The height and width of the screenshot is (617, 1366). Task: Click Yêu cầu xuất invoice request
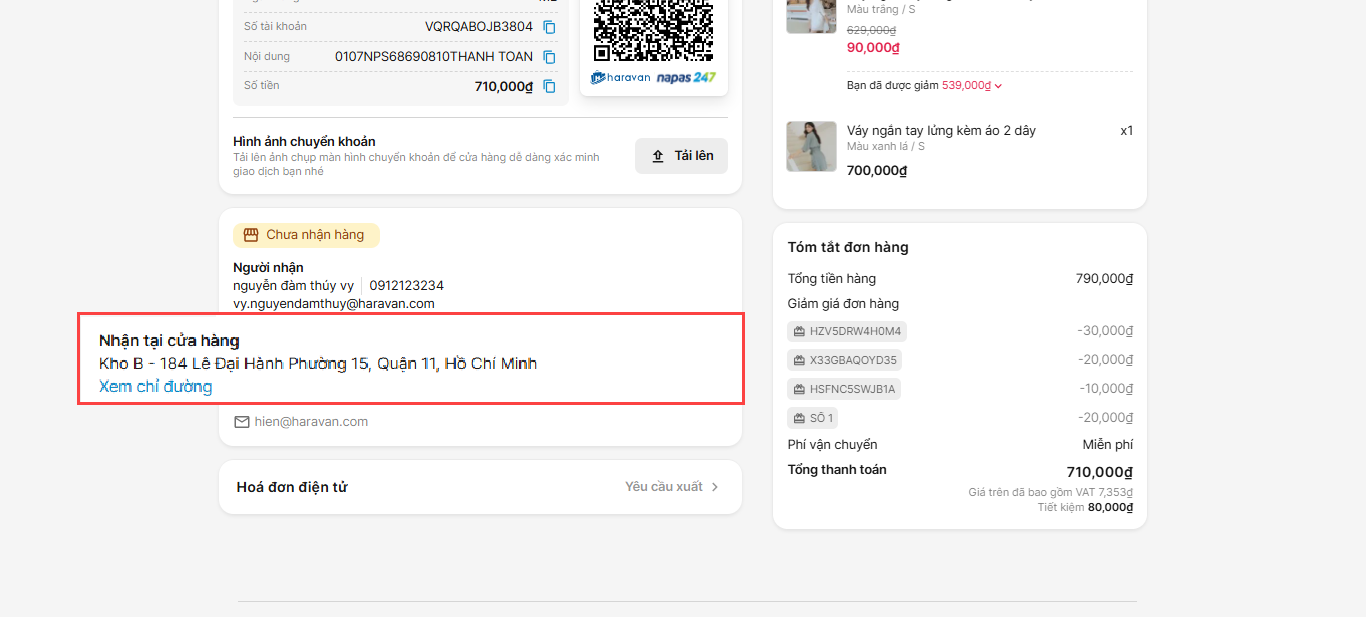[x=664, y=487]
